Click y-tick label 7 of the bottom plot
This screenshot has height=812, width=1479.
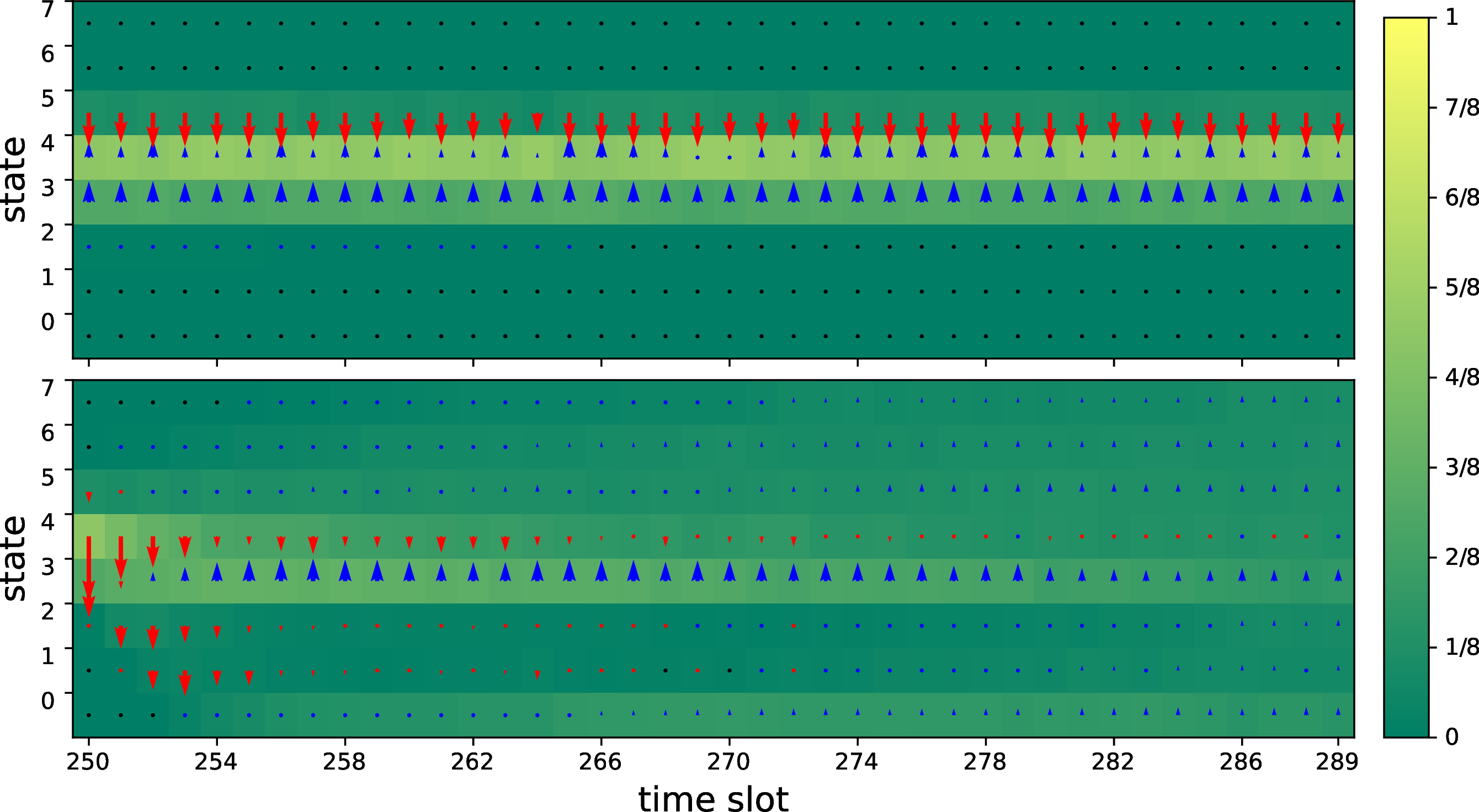click(48, 388)
